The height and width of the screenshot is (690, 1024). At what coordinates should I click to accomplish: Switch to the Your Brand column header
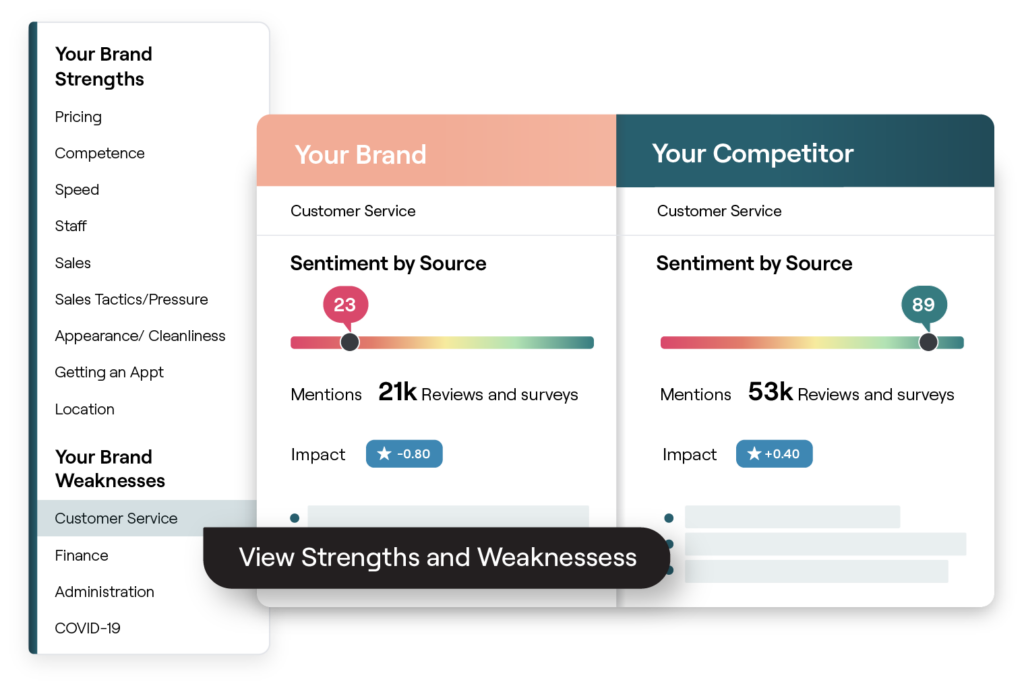tap(360, 154)
